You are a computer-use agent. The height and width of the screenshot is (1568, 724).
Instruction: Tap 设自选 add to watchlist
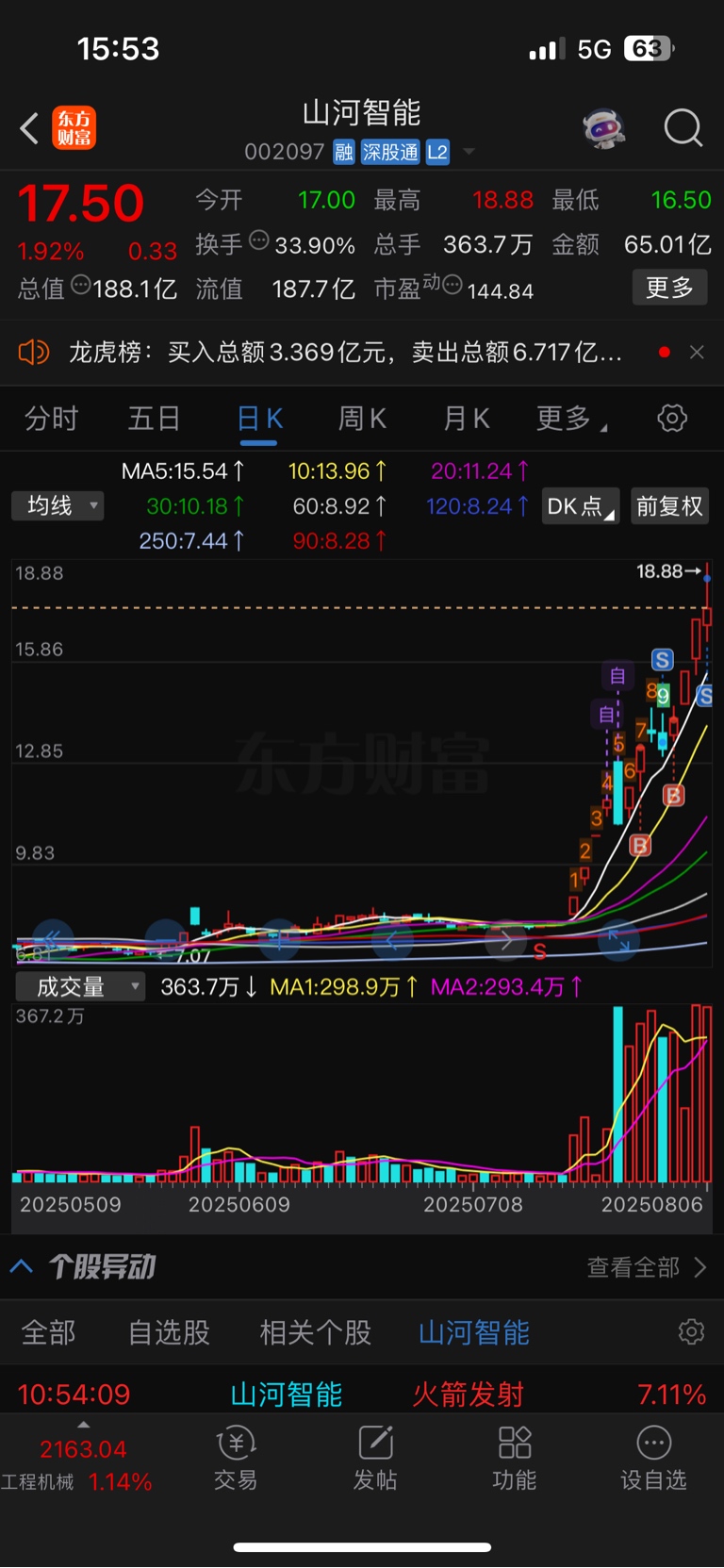653,1459
